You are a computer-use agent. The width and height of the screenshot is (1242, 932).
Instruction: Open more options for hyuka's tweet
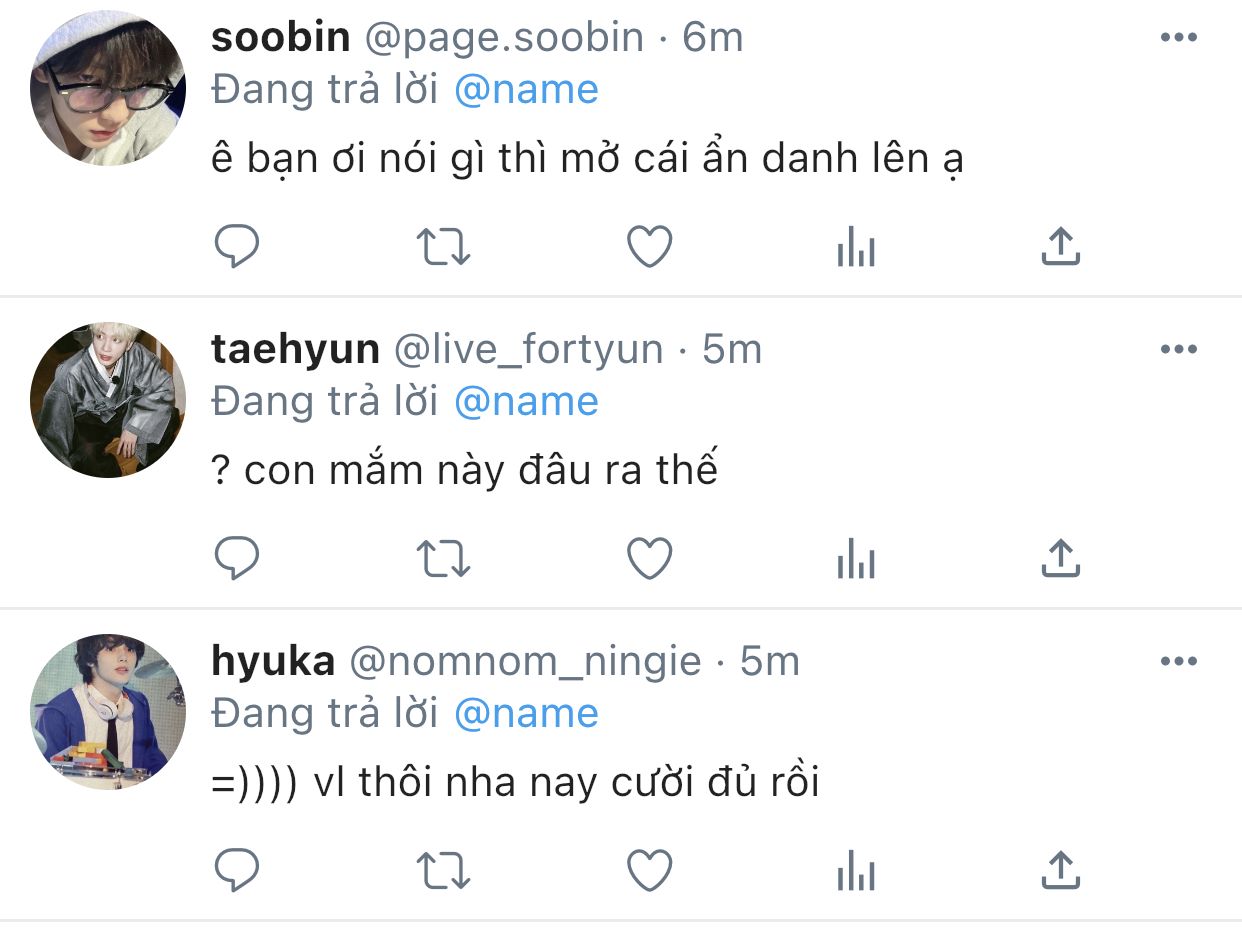click(1178, 662)
